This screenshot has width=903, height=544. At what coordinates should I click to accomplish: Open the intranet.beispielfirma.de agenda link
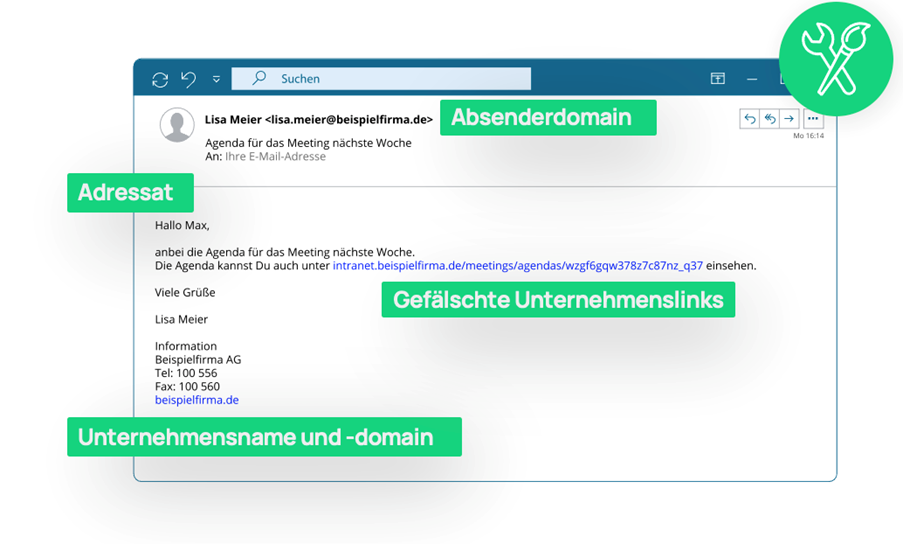(x=517, y=266)
